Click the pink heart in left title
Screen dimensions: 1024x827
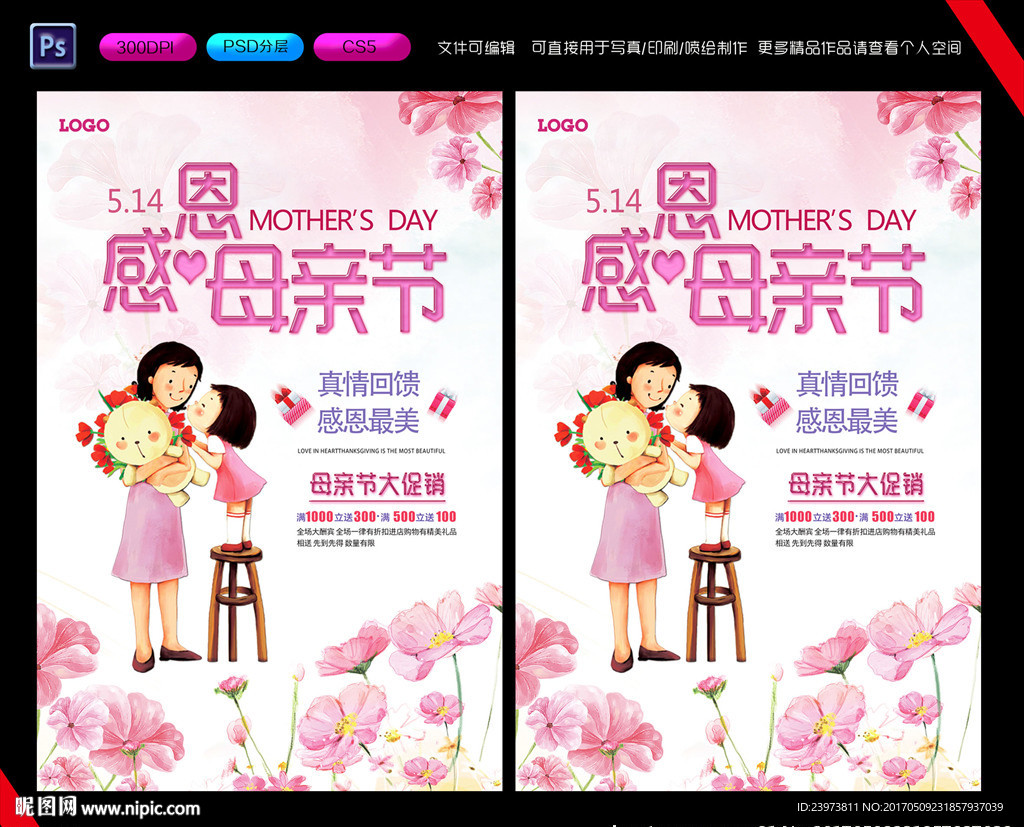coord(190,265)
